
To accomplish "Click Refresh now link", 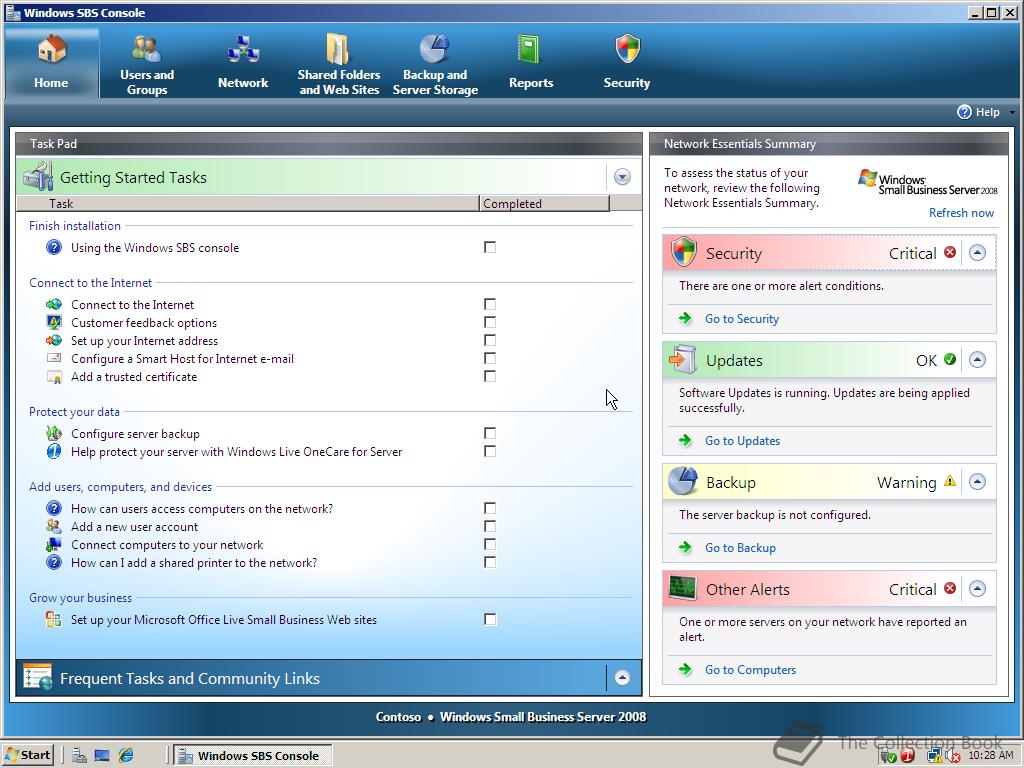I will 961,213.
